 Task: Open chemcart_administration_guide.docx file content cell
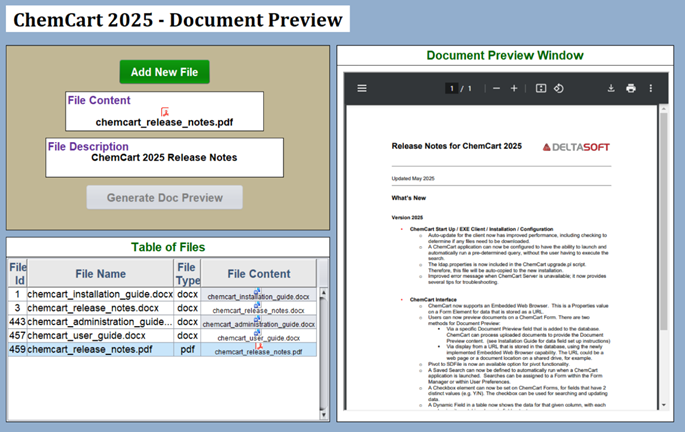click(x=258, y=322)
